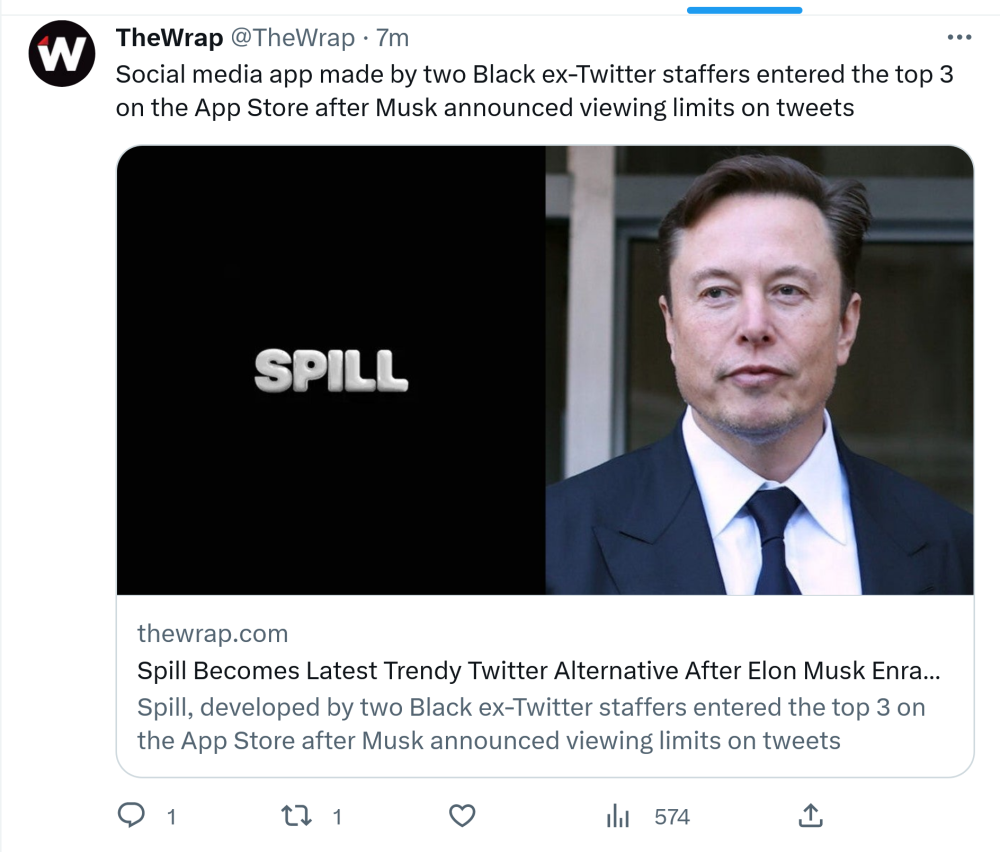Like the tweet with the heart icon
1000x852 pixels.
pos(461,816)
